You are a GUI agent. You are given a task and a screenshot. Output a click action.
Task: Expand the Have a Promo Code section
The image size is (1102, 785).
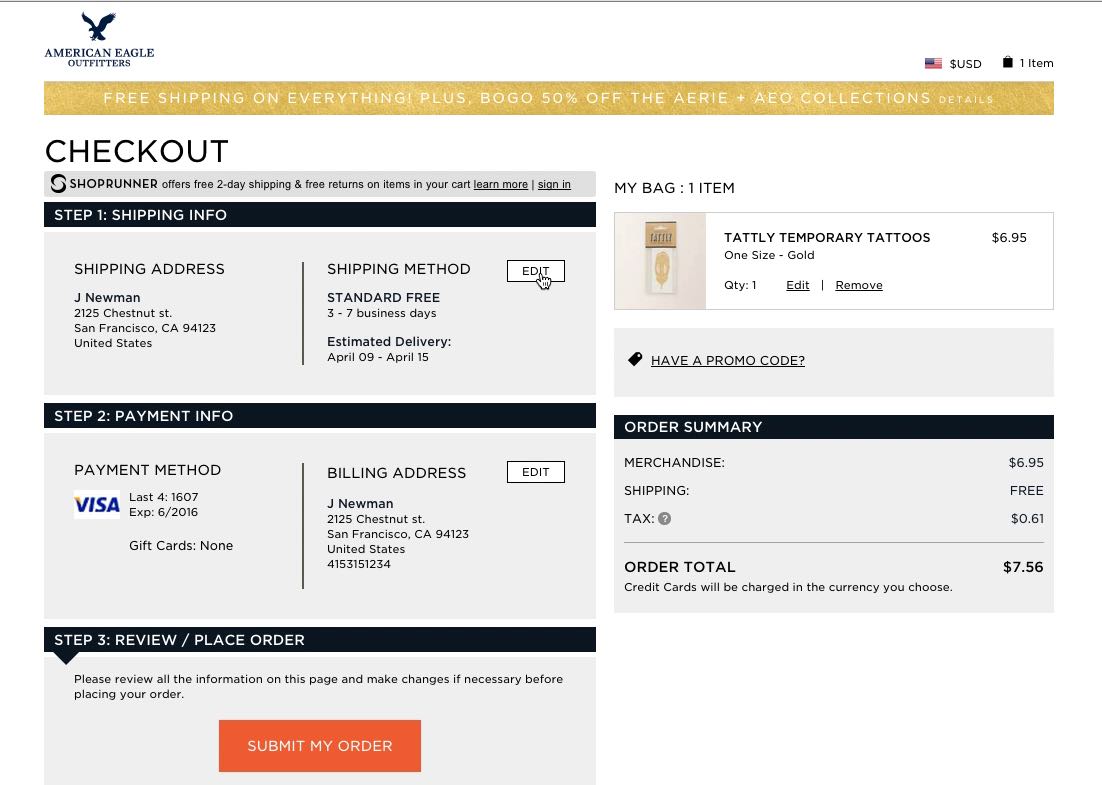[x=727, y=360]
